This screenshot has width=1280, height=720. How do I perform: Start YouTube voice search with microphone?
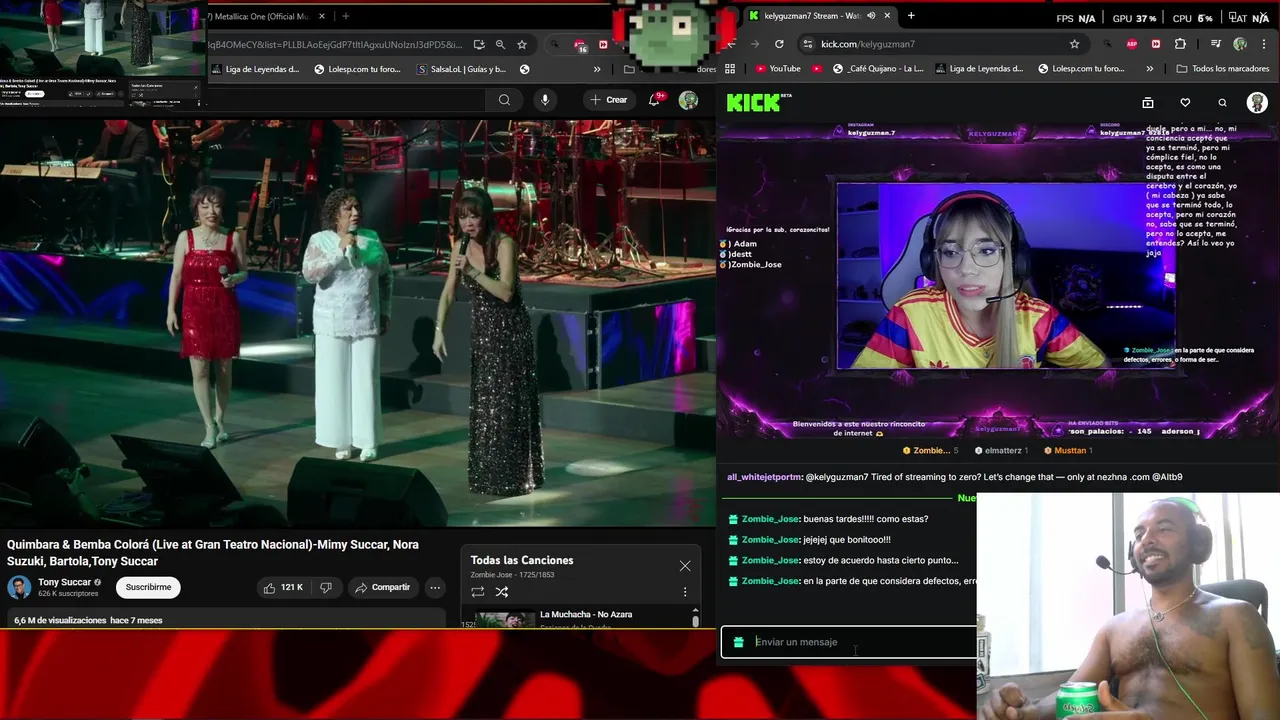[545, 99]
